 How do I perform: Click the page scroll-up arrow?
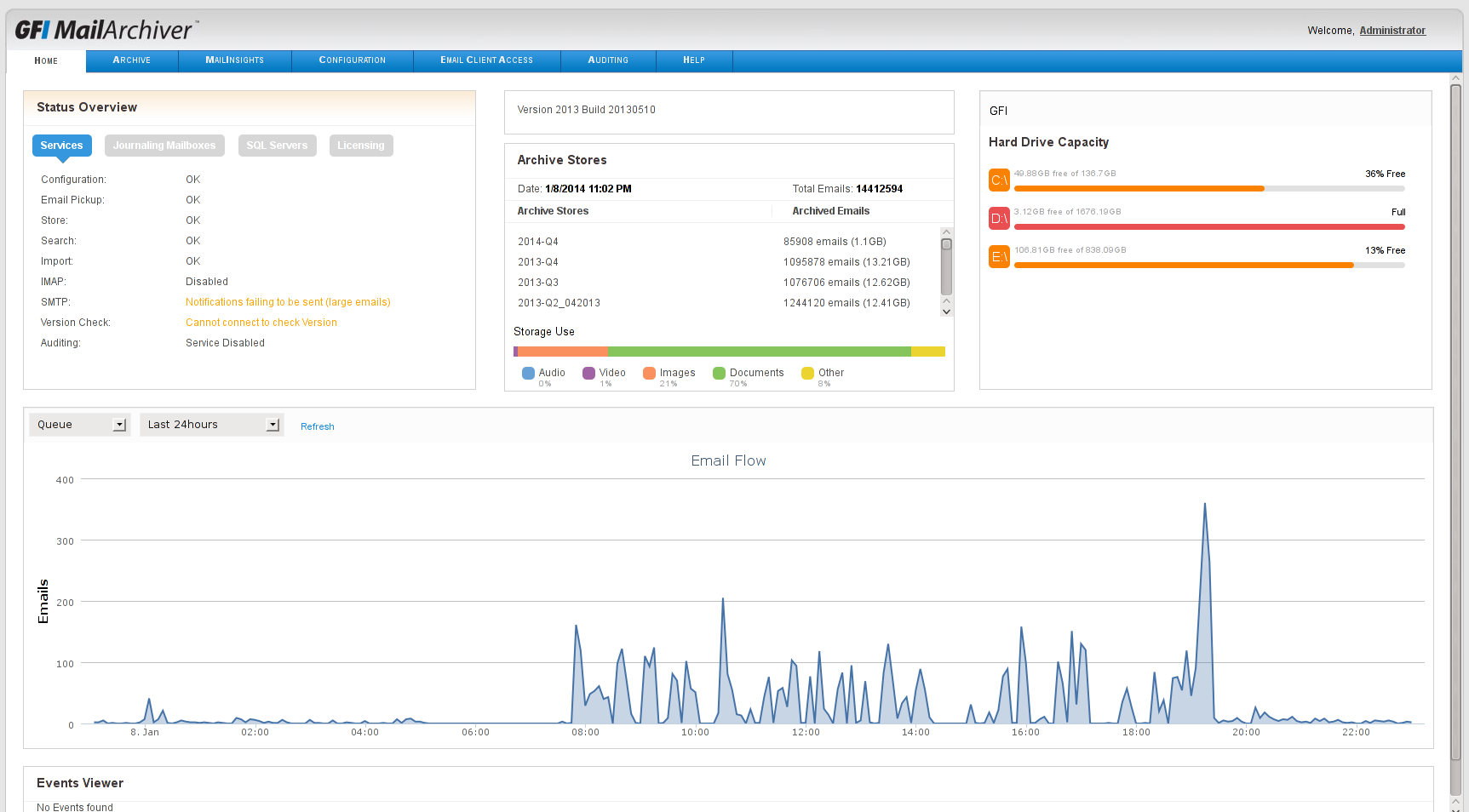click(x=1456, y=78)
